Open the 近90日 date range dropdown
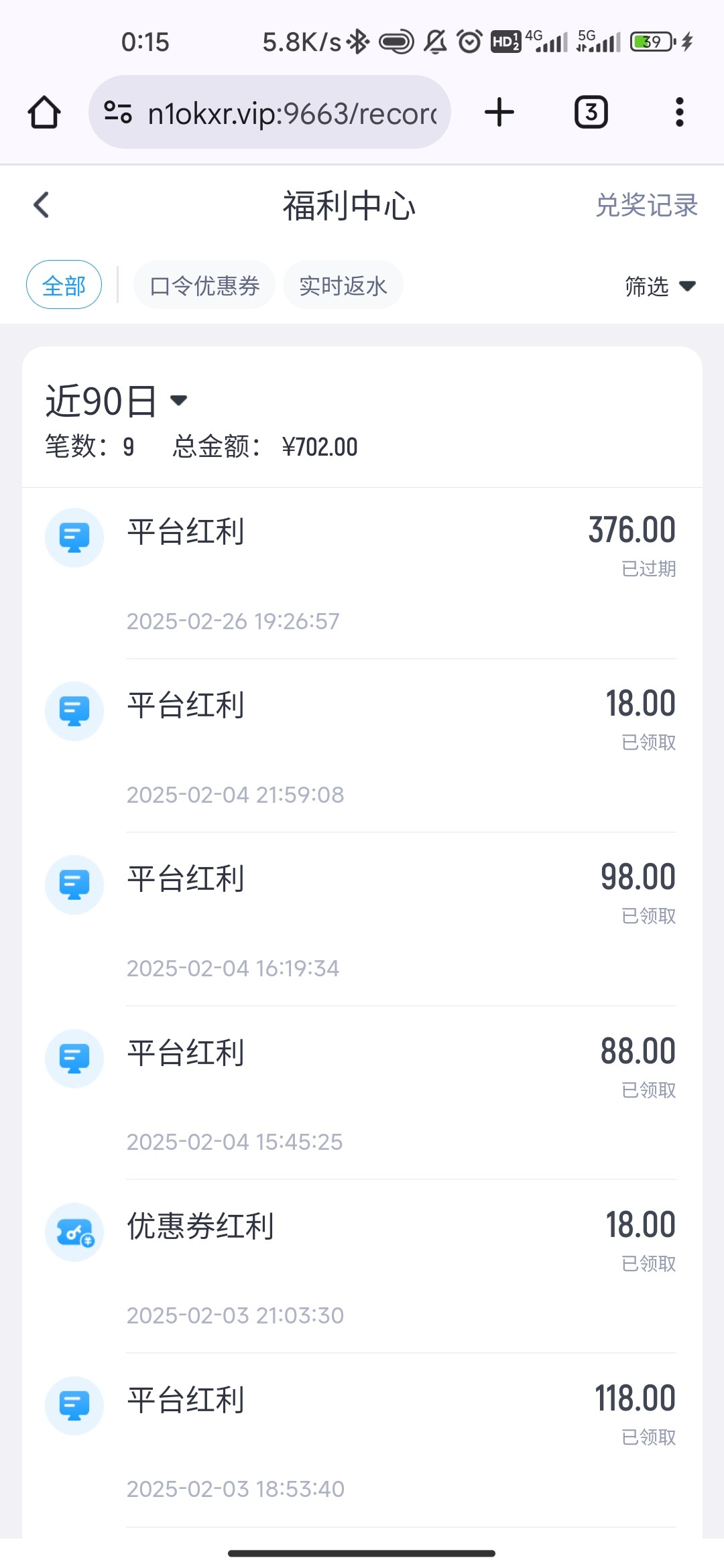 point(116,401)
